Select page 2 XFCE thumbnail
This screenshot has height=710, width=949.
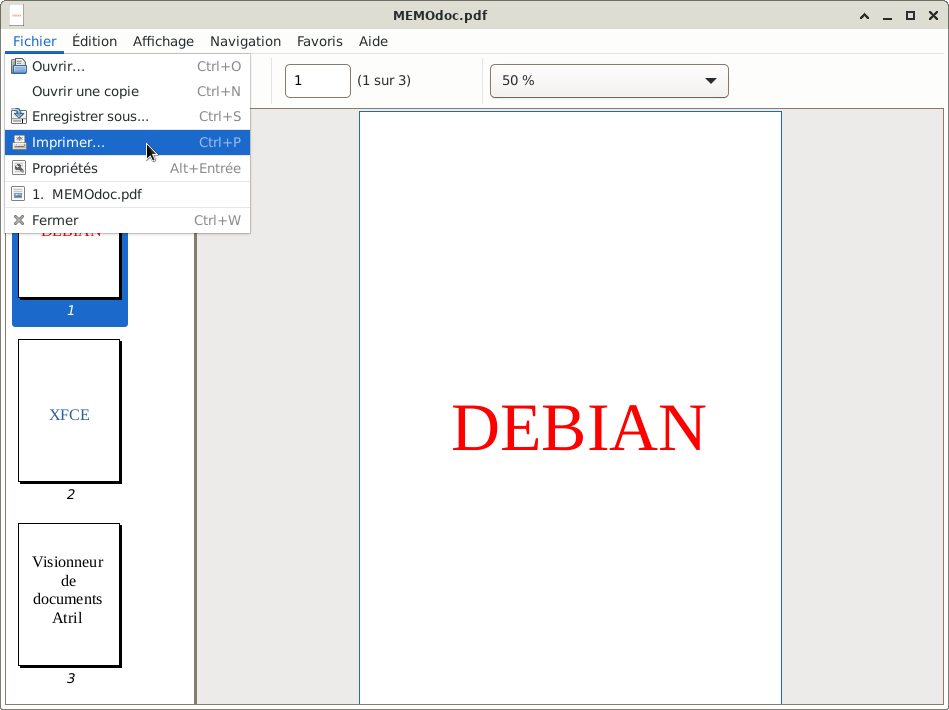click(x=69, y=410)
